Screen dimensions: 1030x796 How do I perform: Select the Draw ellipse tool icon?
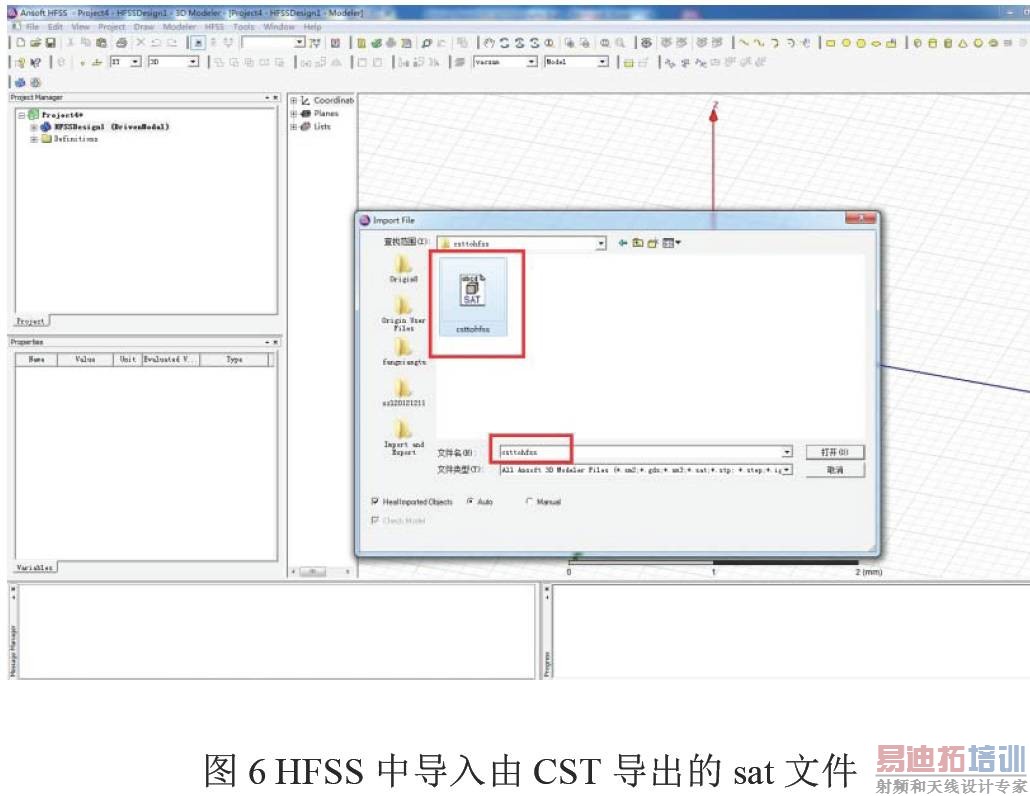click(876, 43)
